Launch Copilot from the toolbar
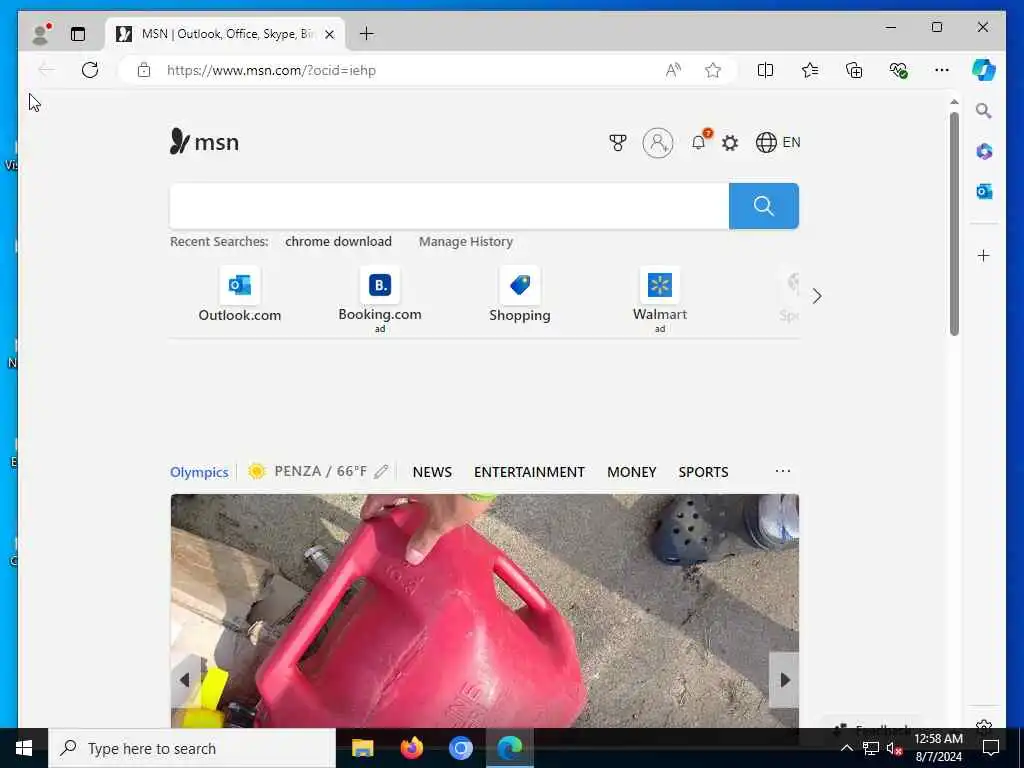This screenshot has height=768, width=1024. pyautogui.click(x=984, y=70)
